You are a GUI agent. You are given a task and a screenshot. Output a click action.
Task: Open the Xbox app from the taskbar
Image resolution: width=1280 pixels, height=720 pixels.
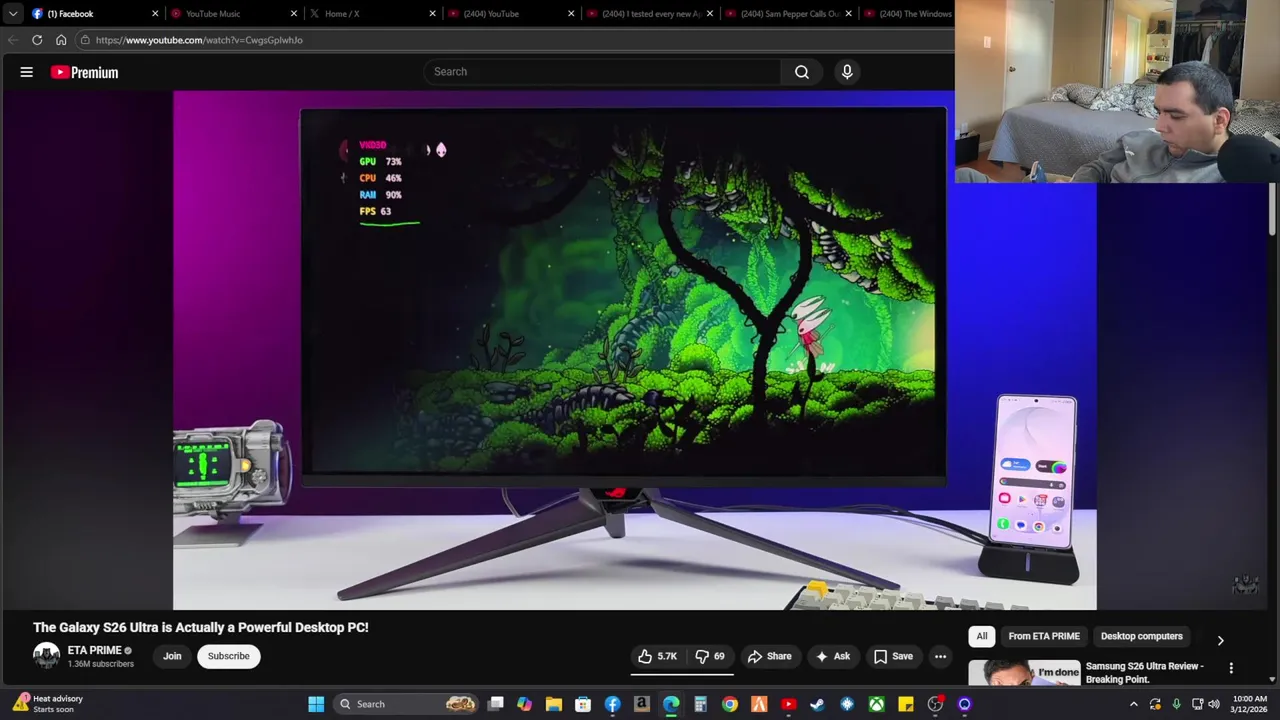coord(876,704)
